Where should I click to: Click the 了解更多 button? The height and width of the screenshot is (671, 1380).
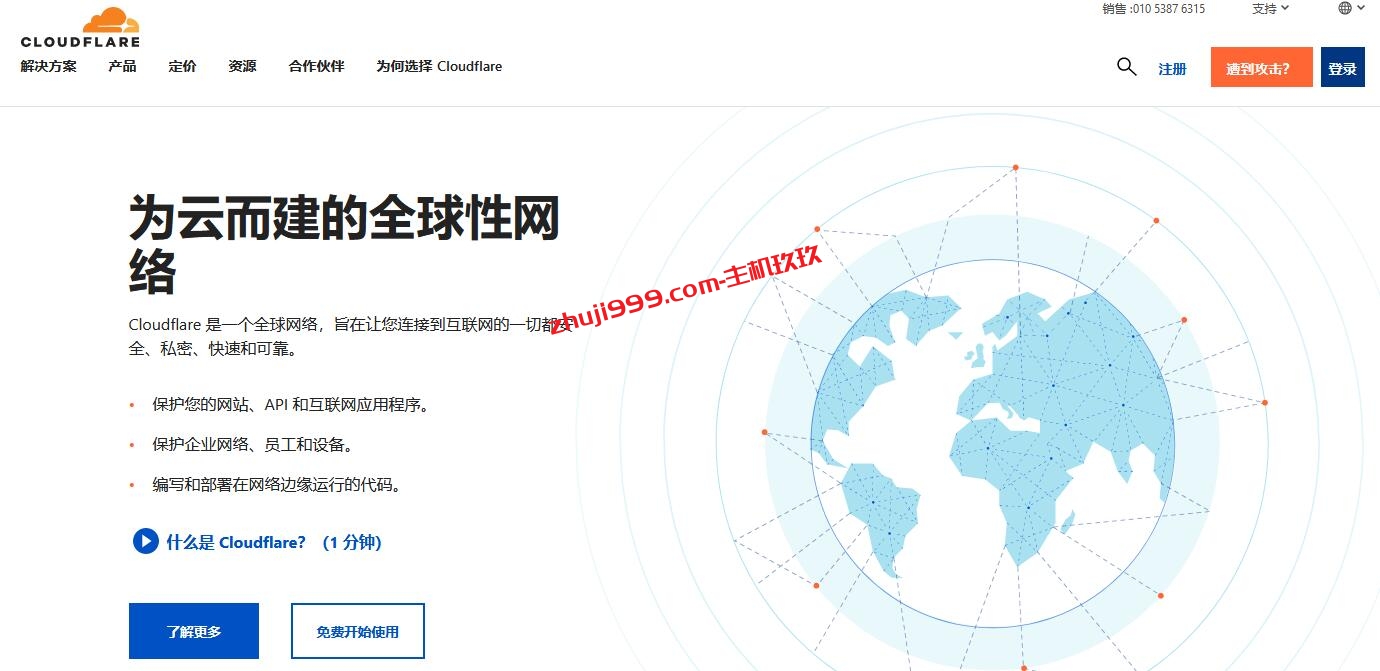pyautogui.click(x=194, y=631)
